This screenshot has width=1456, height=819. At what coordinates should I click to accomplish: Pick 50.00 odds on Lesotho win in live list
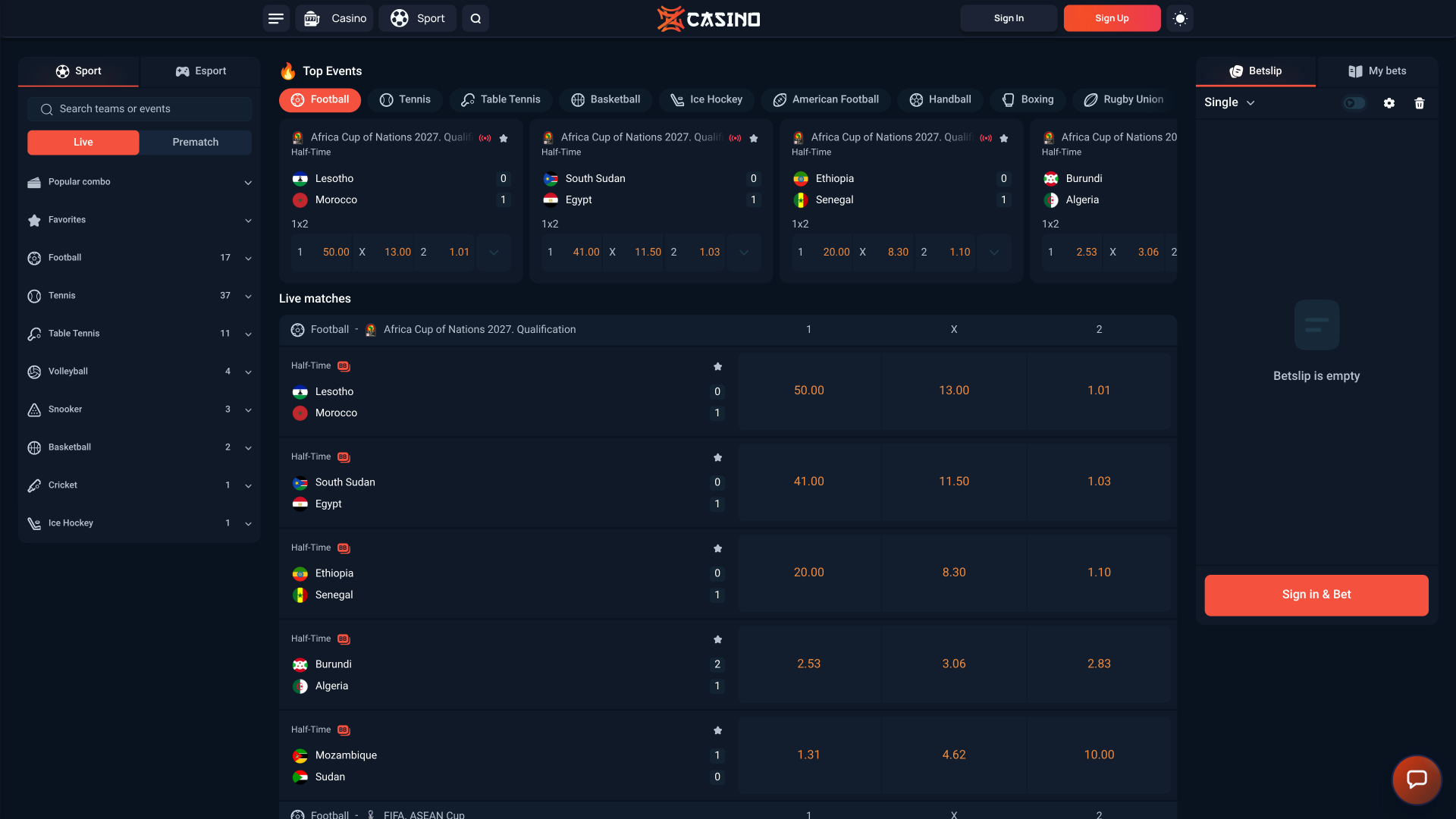[x=809, y=391]
